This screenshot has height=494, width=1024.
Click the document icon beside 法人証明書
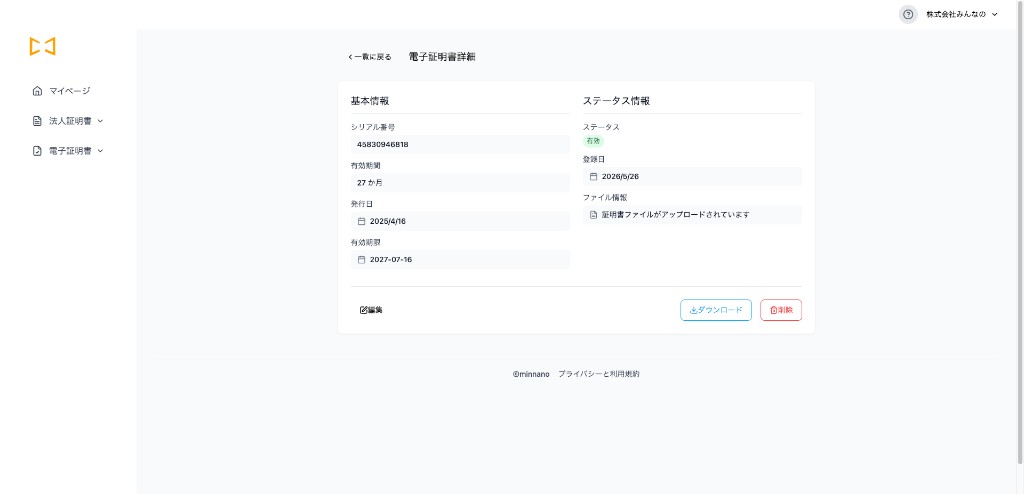tap(37, 121)
